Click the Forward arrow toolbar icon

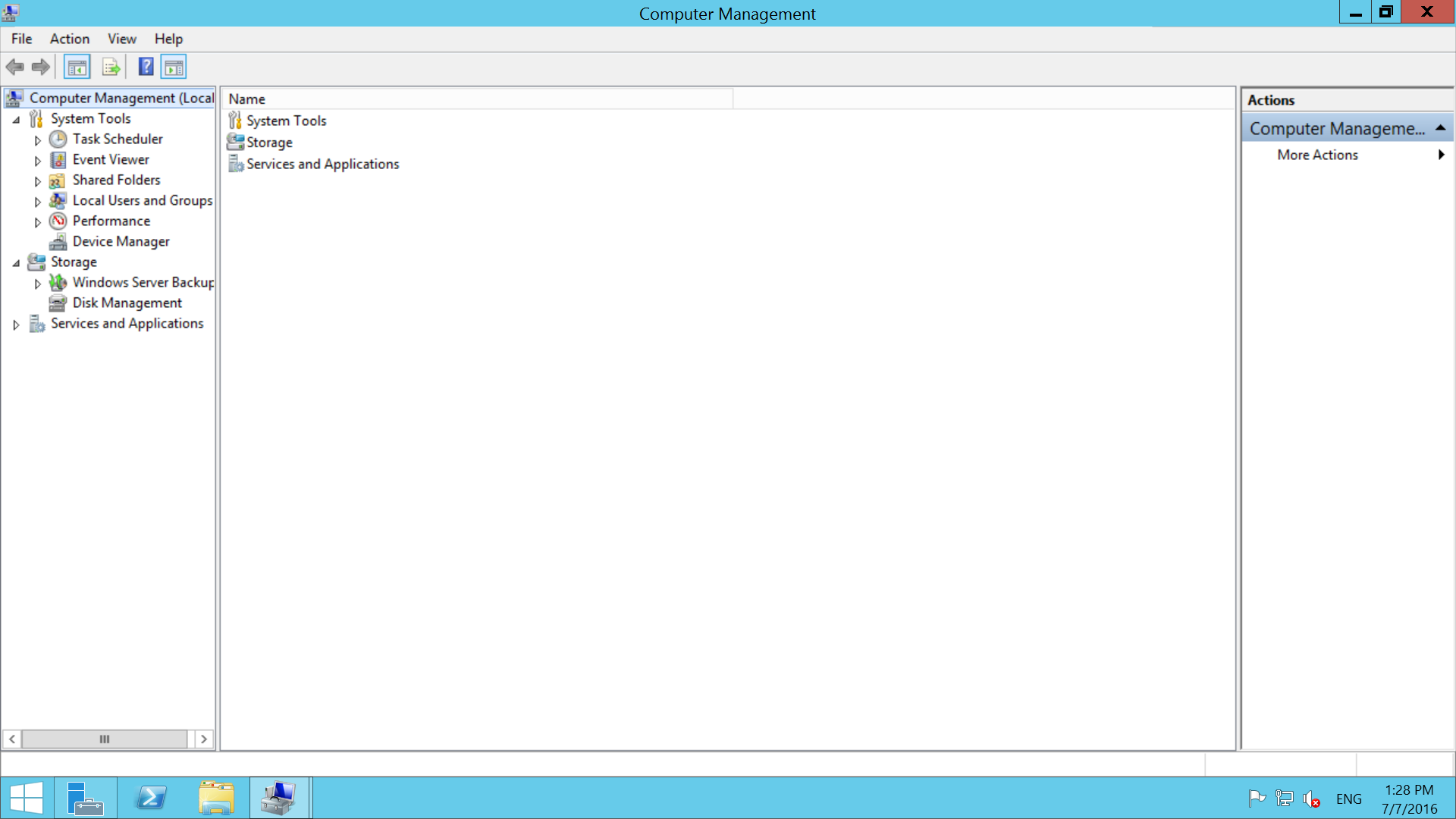click(x=41, y=67)
